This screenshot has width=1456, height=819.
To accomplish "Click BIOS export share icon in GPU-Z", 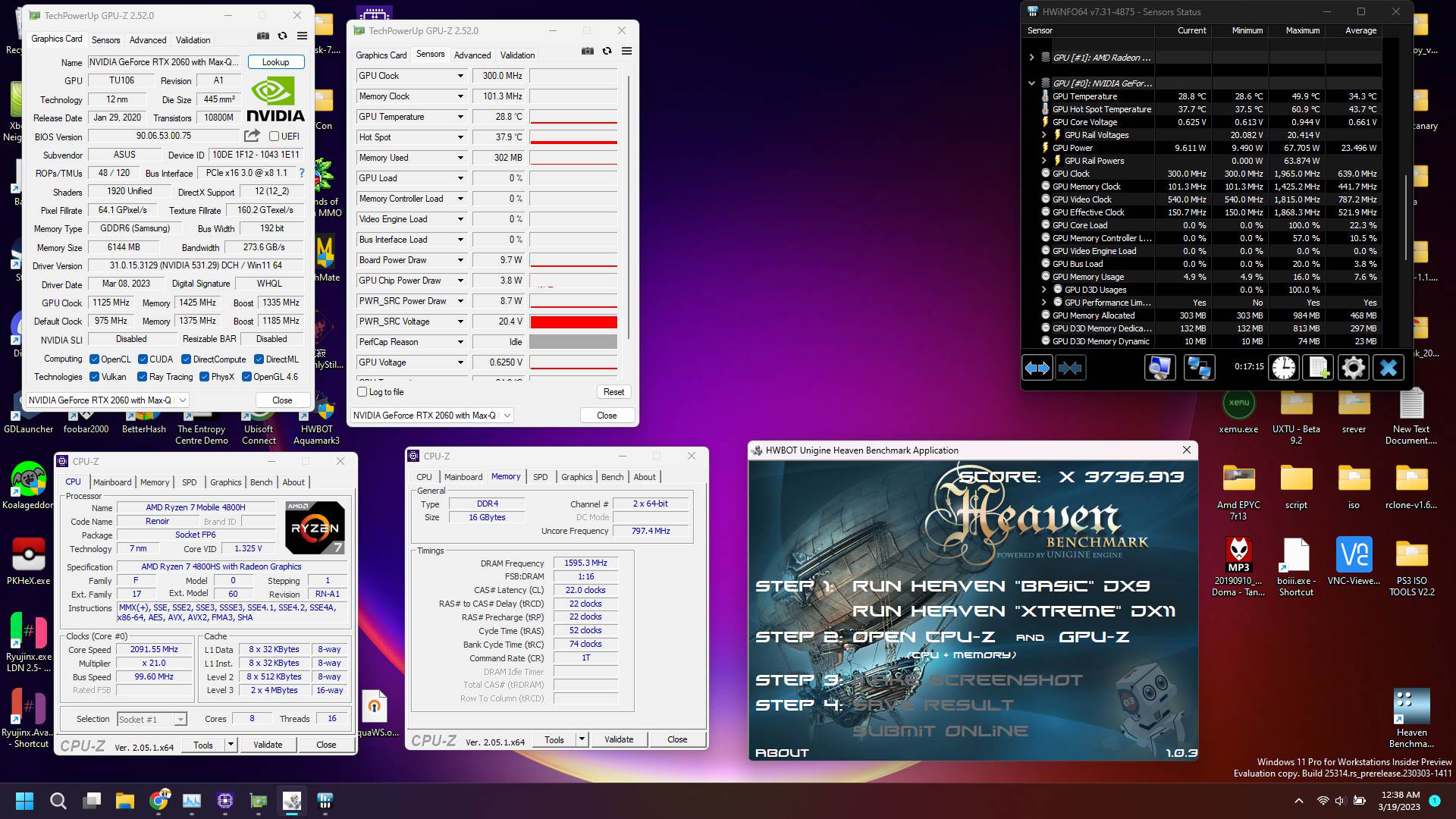I will (x=252, y=136).
